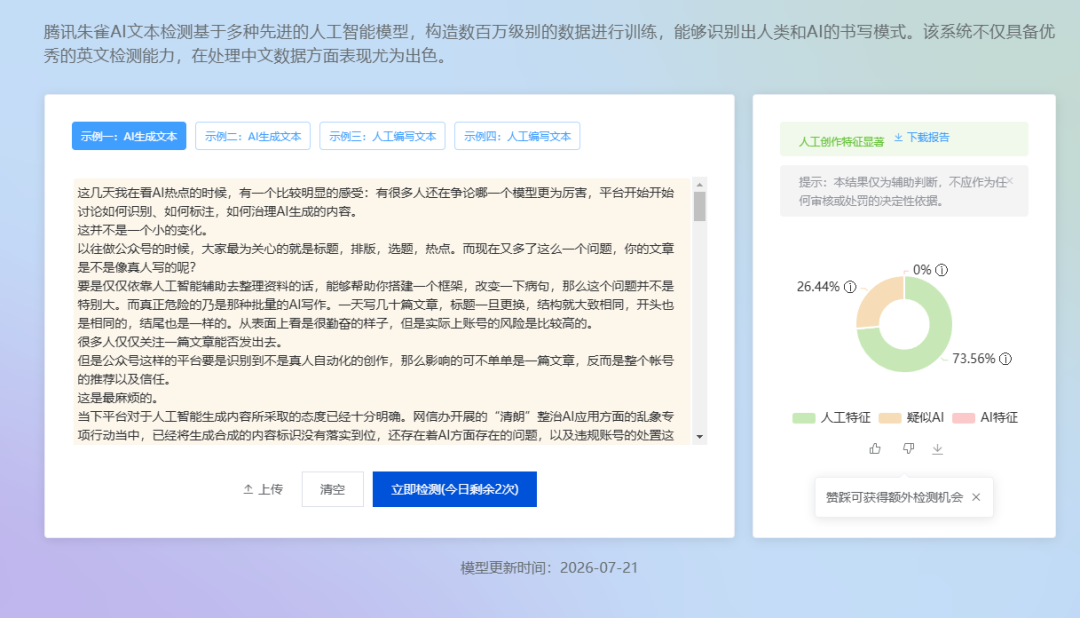Select 示例四 人工编写文本 tab

(517, 136)
